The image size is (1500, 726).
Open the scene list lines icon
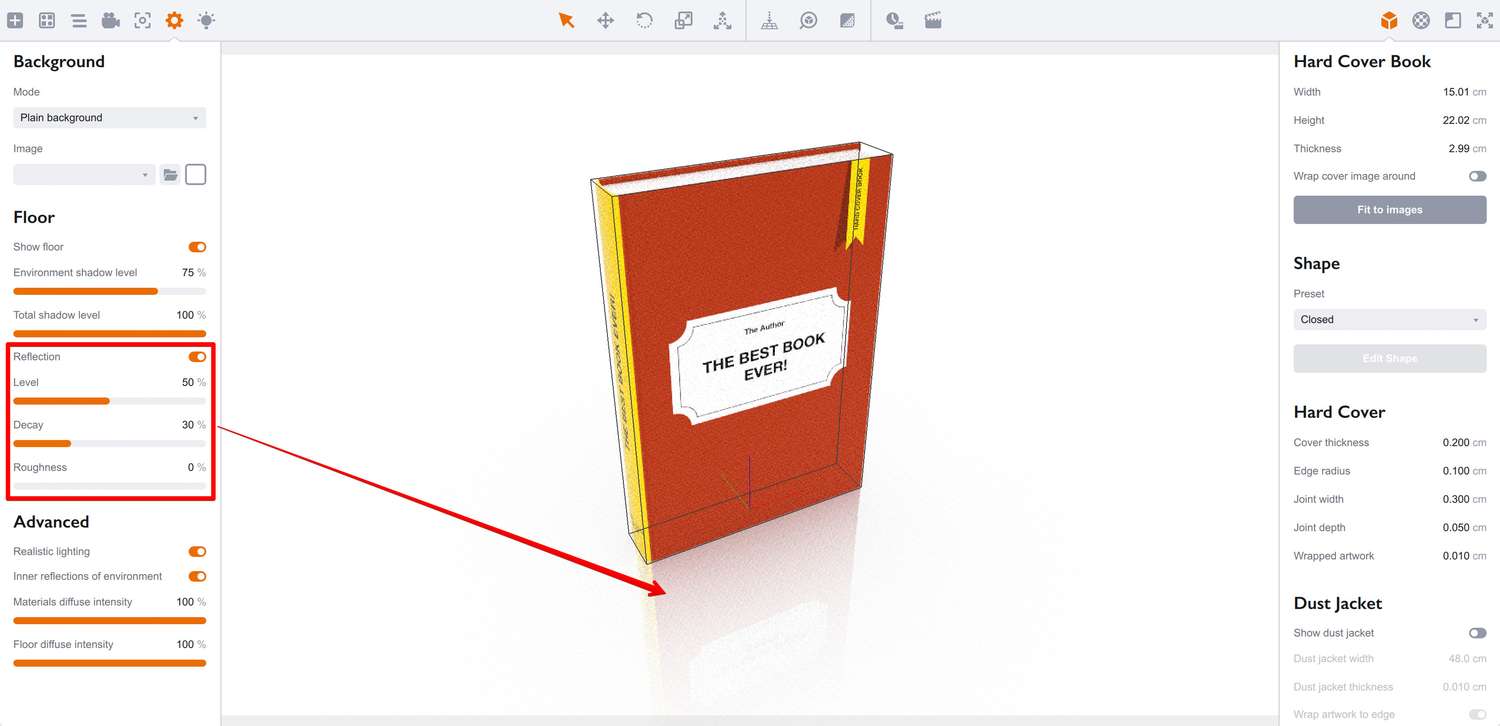[79, 20]
